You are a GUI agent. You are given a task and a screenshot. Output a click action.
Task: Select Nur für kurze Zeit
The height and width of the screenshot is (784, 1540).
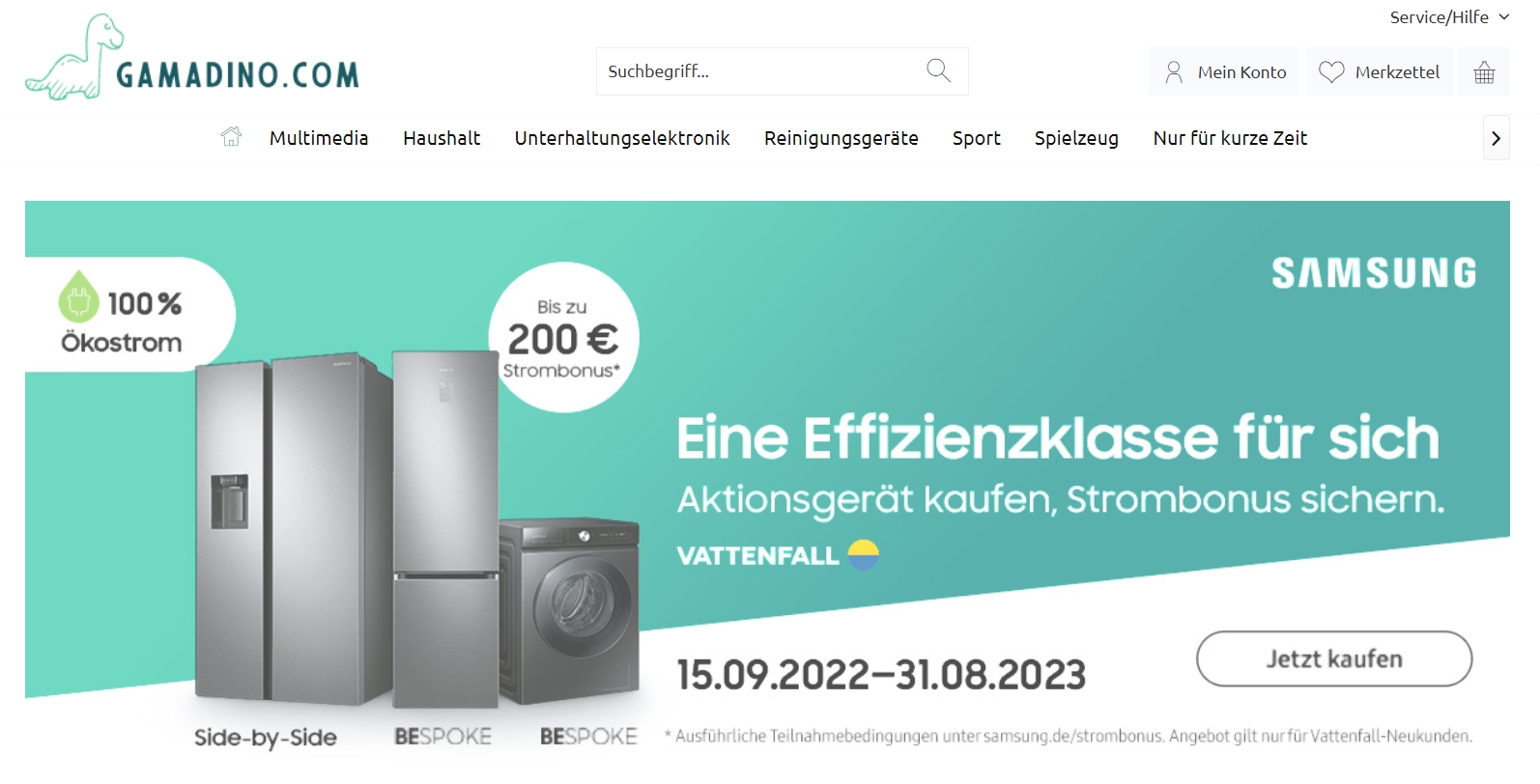pos(1230,138)
